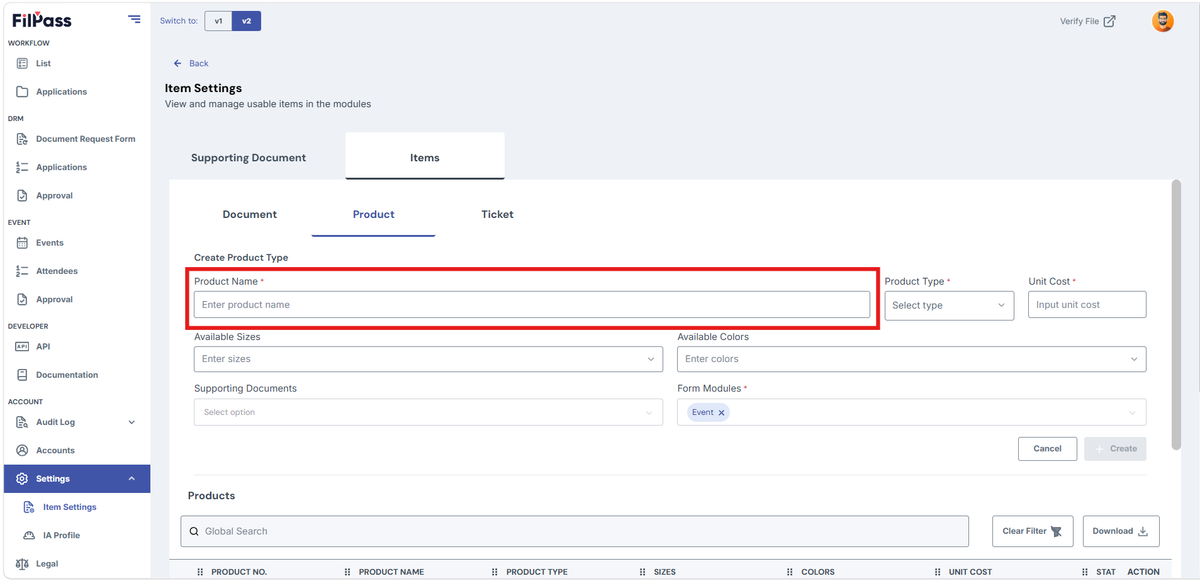Remove the Event tag from Form Modules
Screen dimensions: 1200x580
tap(721, 412)
